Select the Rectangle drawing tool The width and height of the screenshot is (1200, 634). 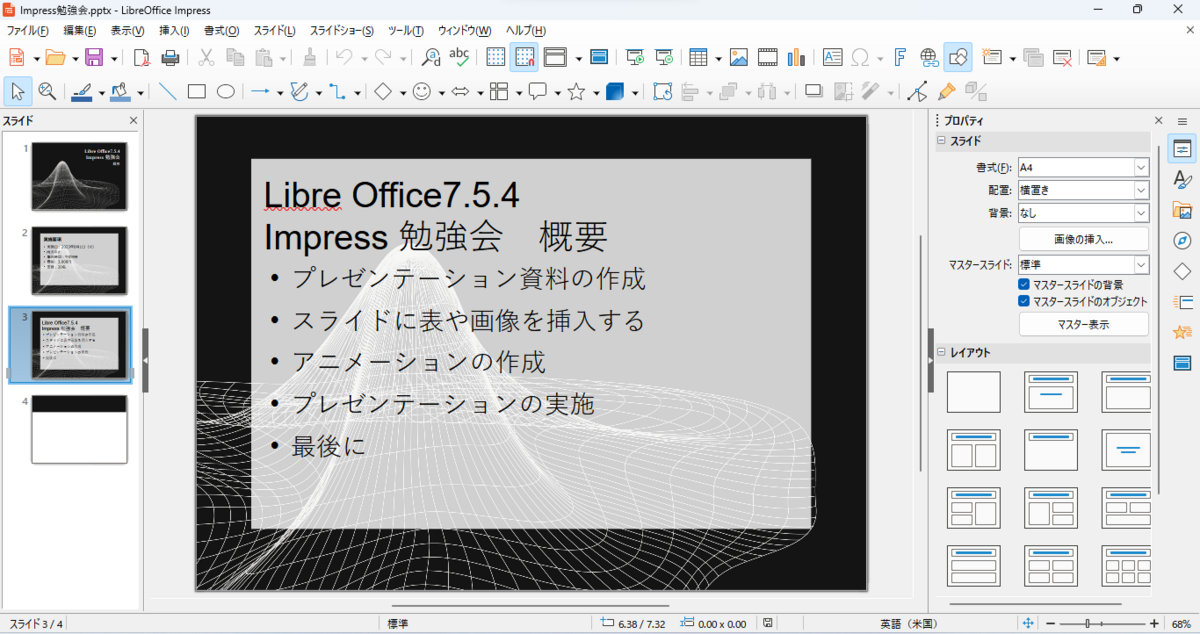(197, 92)
